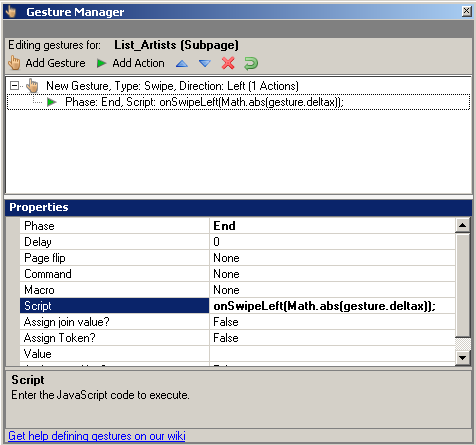Open the gestures wiki help link
Image resolution: width=476 pixels, height=445 pixels.
tap(97, 436)
